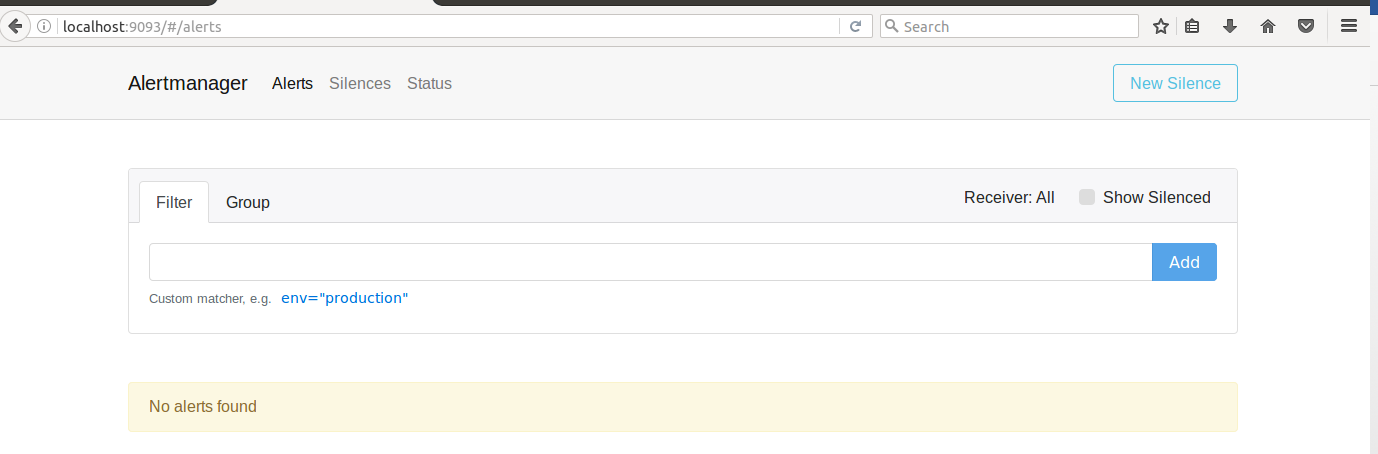1378x454 pixels.
Task: Click the New Silence button
Action: [1175, 84]
